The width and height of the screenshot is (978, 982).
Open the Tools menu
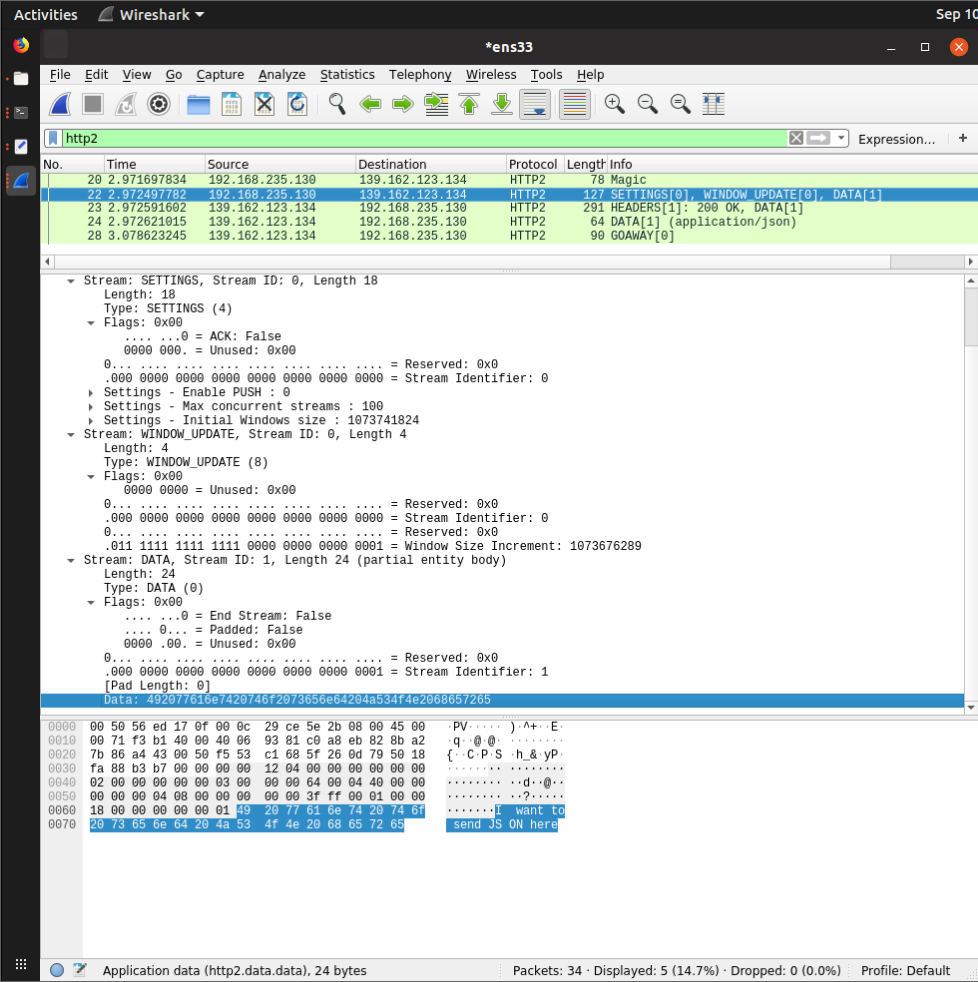(547, 75)
